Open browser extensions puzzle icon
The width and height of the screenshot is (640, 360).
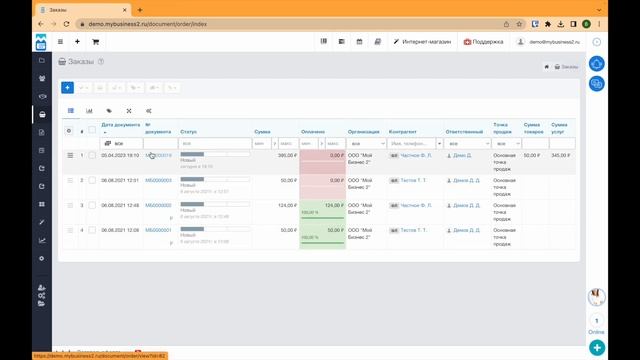point(548,24)
